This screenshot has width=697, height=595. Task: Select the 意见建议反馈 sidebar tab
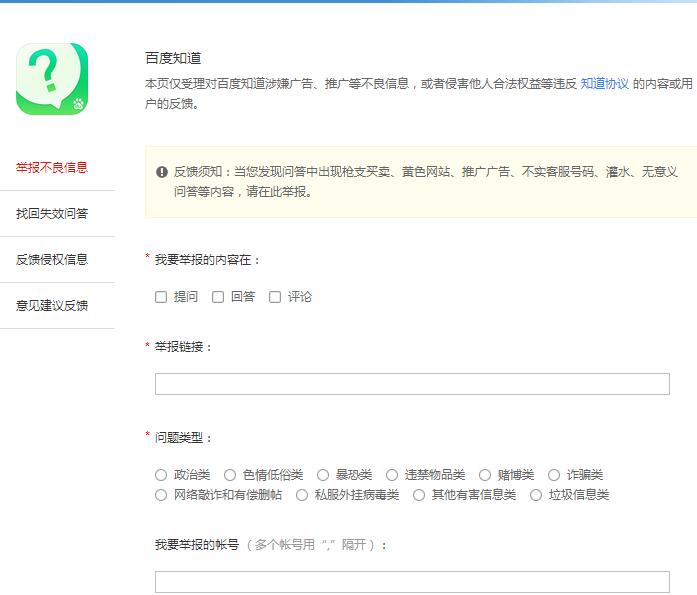coord(52,306)
